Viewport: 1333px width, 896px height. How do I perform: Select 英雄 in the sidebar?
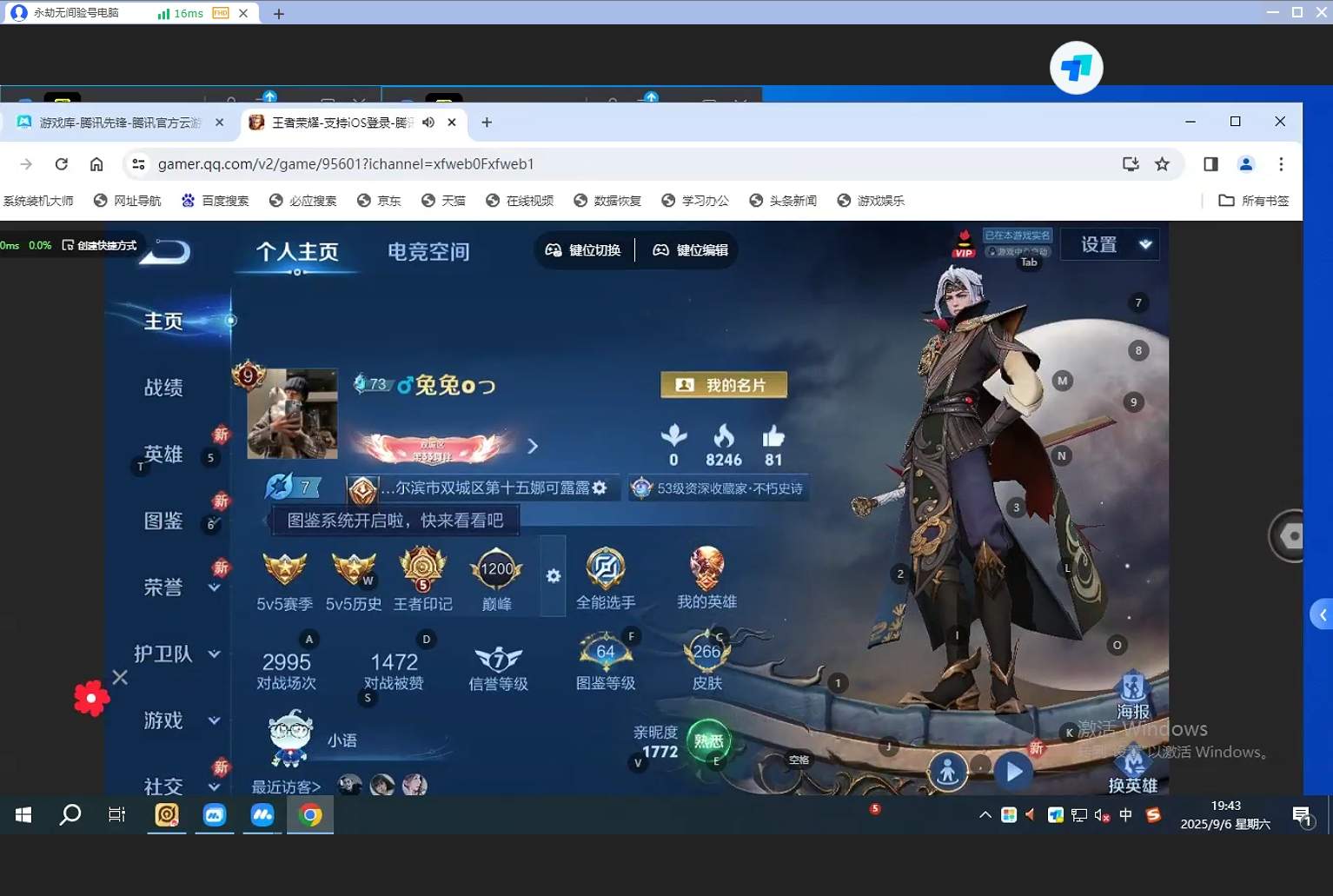(163, 454)
